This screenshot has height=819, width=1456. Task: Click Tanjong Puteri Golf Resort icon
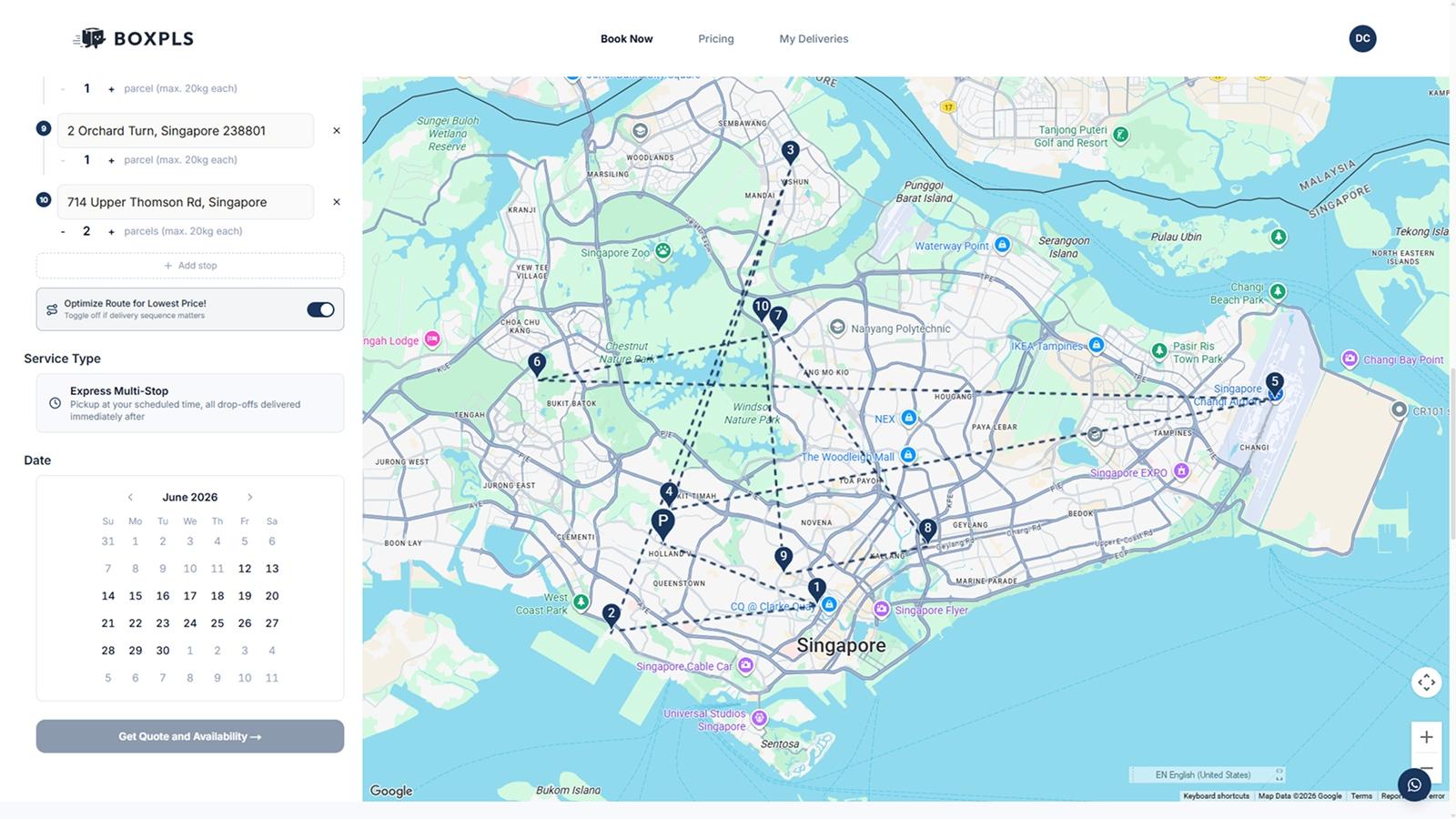click(1121, 135)
